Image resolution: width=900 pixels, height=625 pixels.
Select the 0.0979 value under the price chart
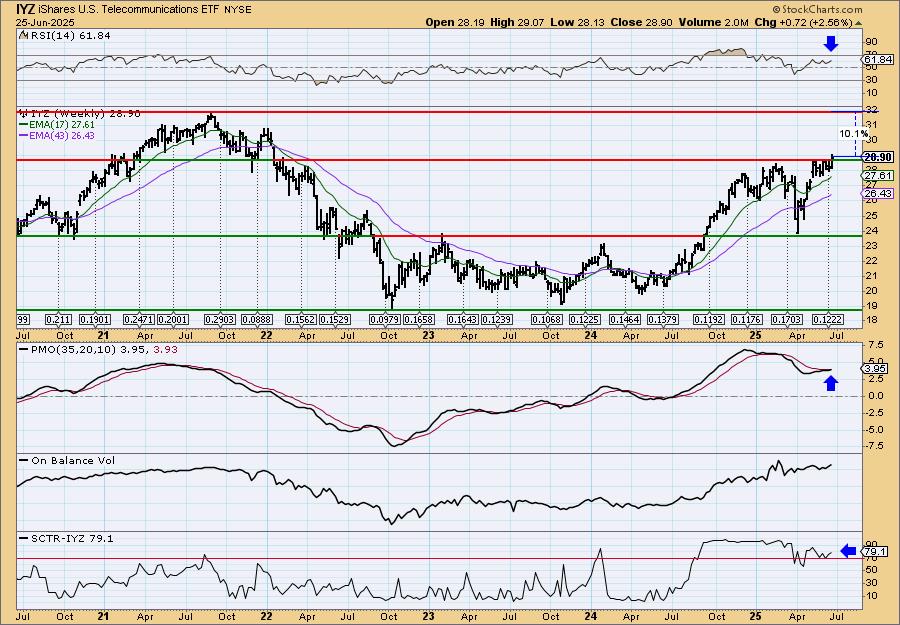click(x=385, y=320)
